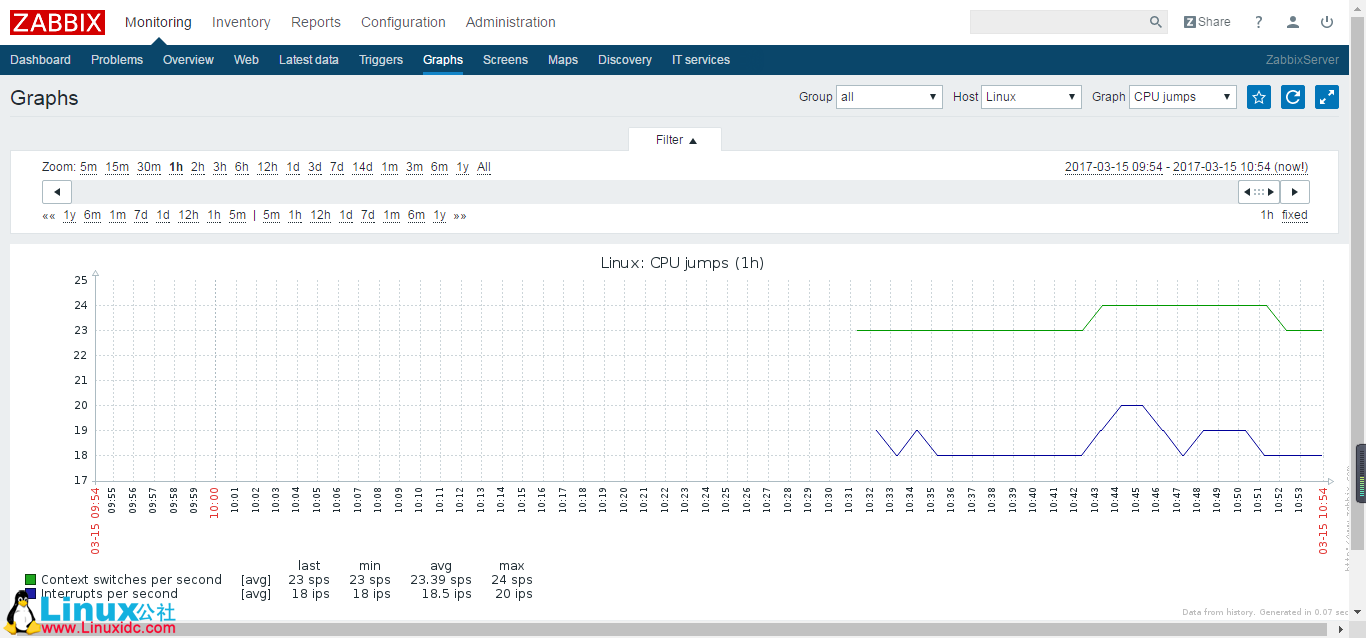Enter fullscreen mode with the expand icon
Image resolution: width=1366 pixels, height=638 pixels.
click(1326, 97)
